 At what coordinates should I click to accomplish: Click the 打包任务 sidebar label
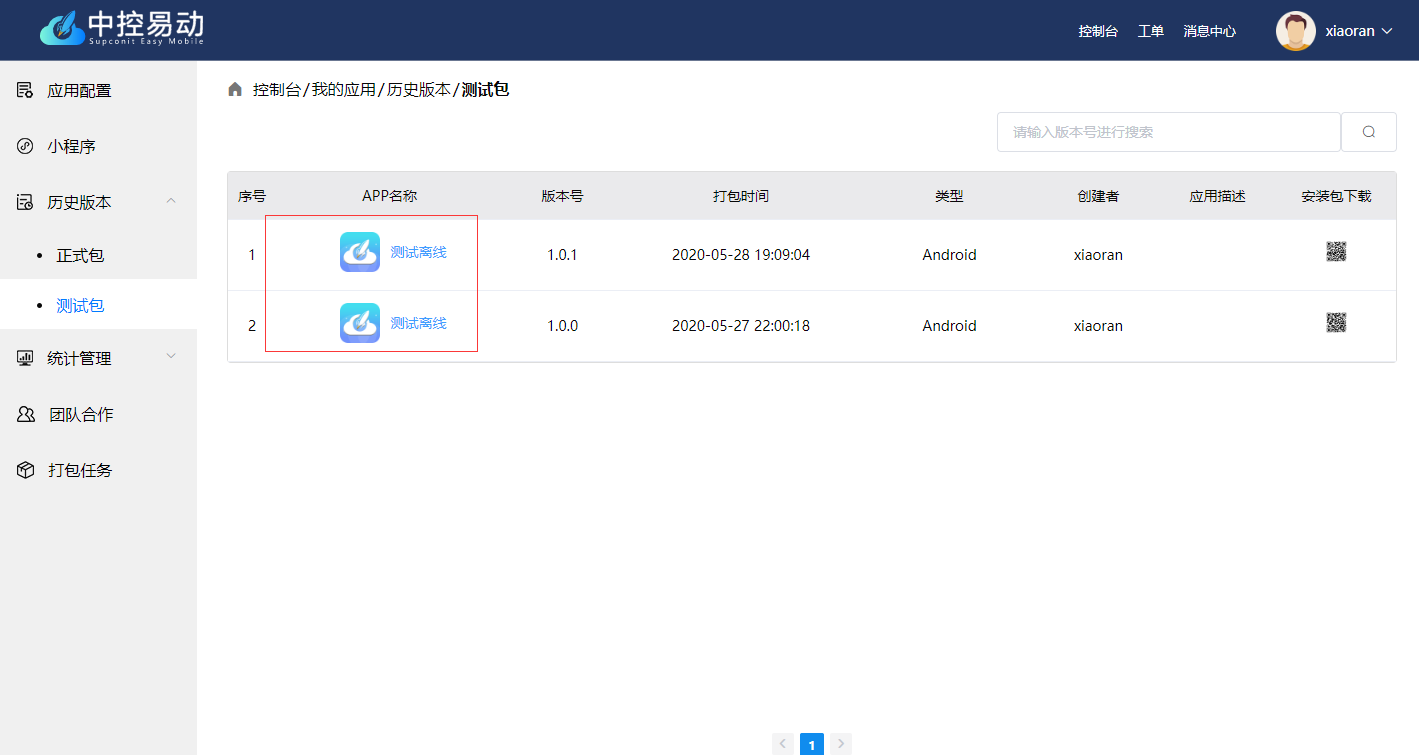(81, 470)
